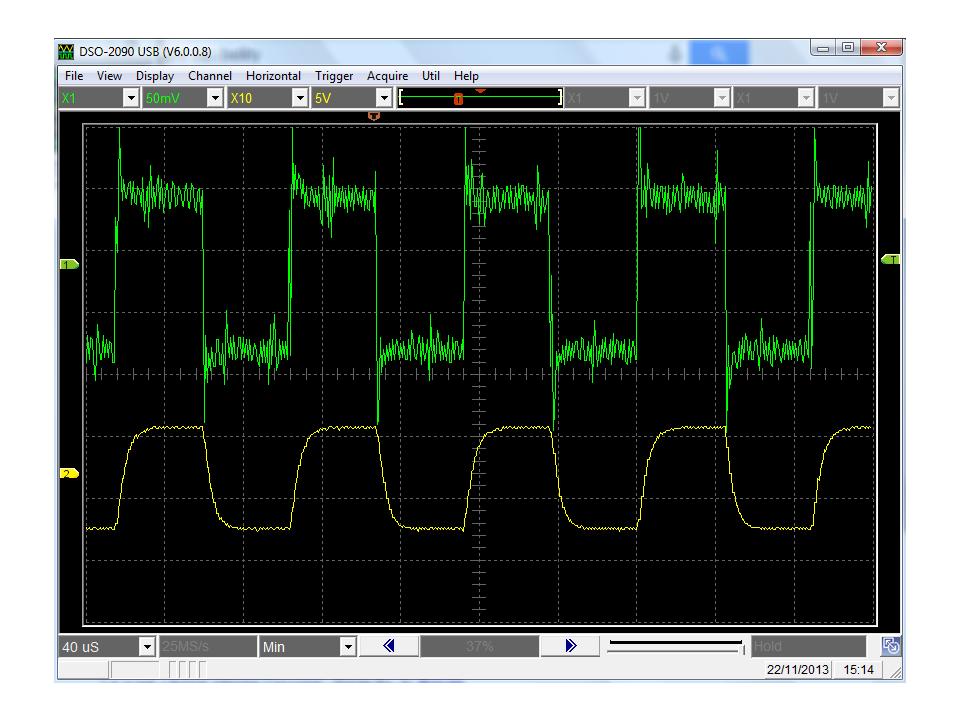Click the trigger level T marker

click(x=890, y=260)
